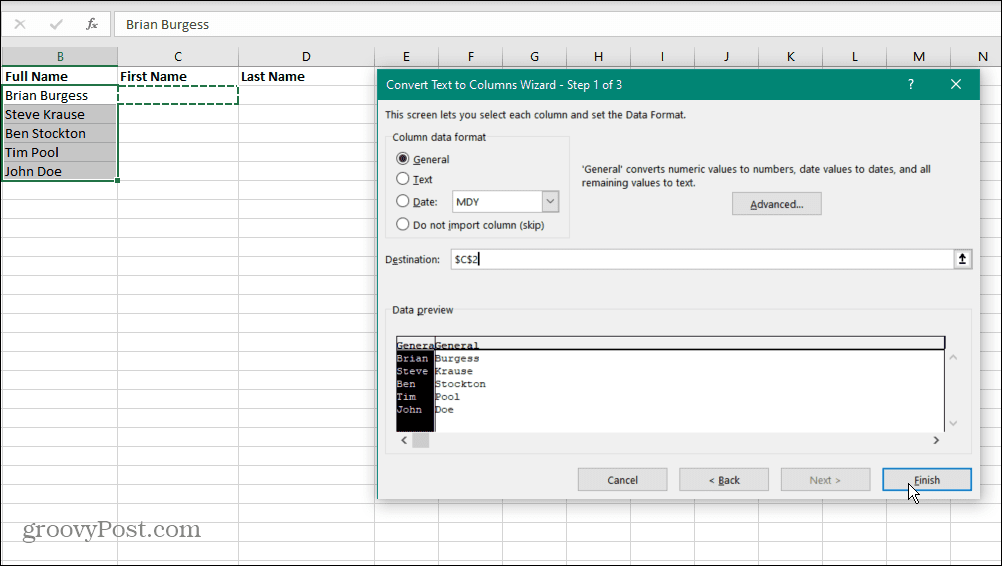The height and width of the screenshot is (566, 1002).
Task: Click the formula bar enter checkmark icon
Action: [x=56, y=24]
